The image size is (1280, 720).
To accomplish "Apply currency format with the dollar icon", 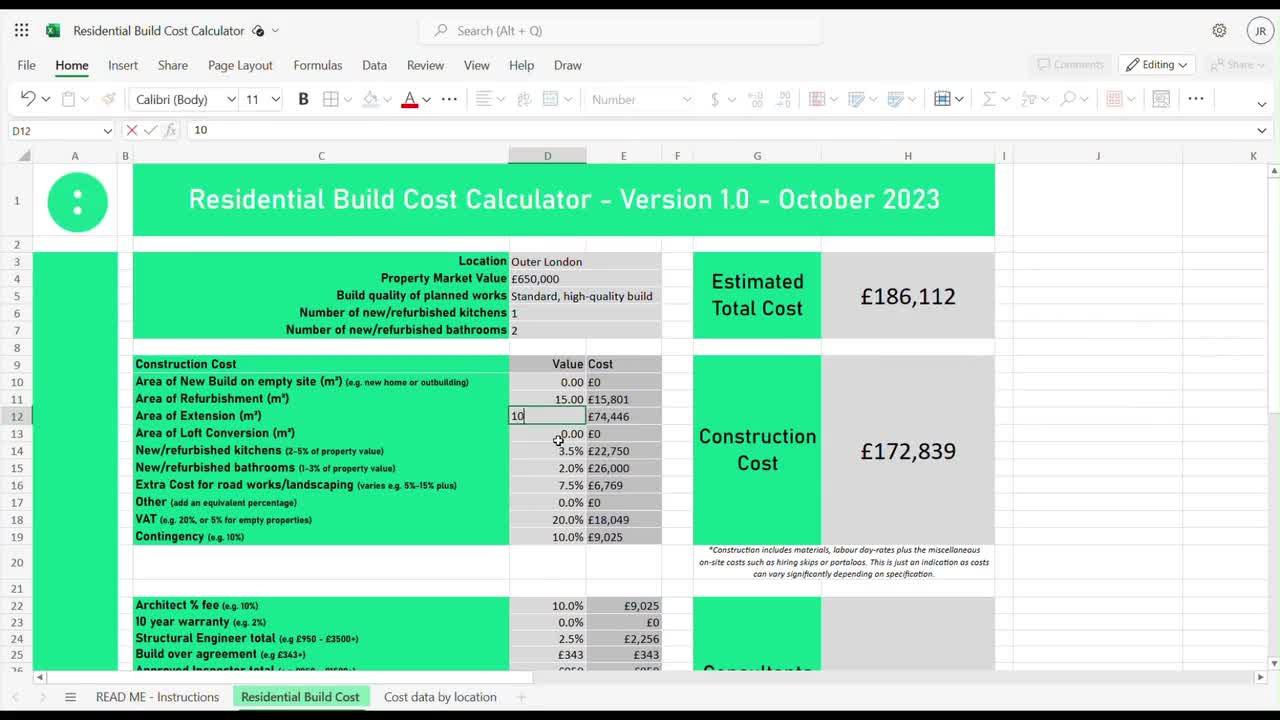I will click(x=715, y=100).
